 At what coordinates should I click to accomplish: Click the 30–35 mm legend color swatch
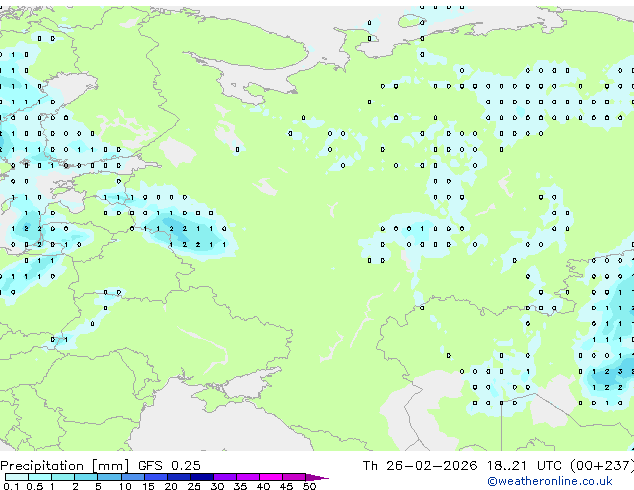point(224,477)
